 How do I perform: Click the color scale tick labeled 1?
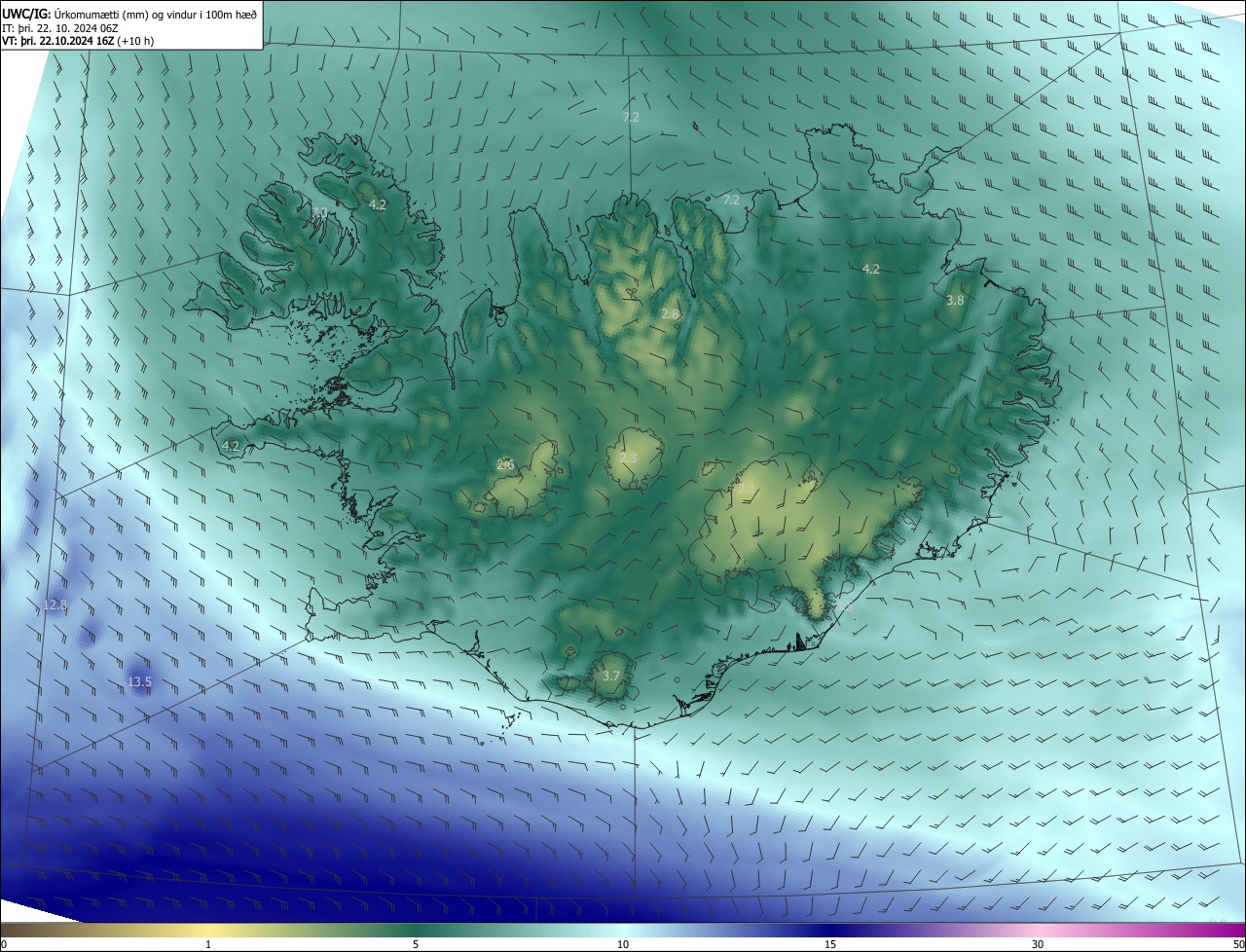click(208, 944)
